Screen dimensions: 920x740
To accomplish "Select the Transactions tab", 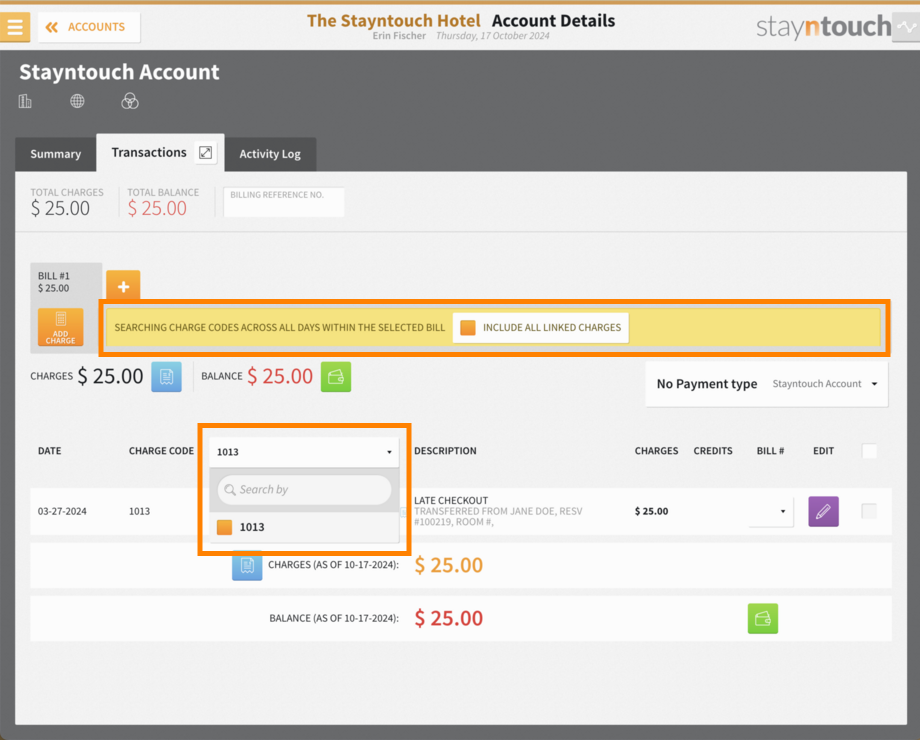I will tap(149, 153).
